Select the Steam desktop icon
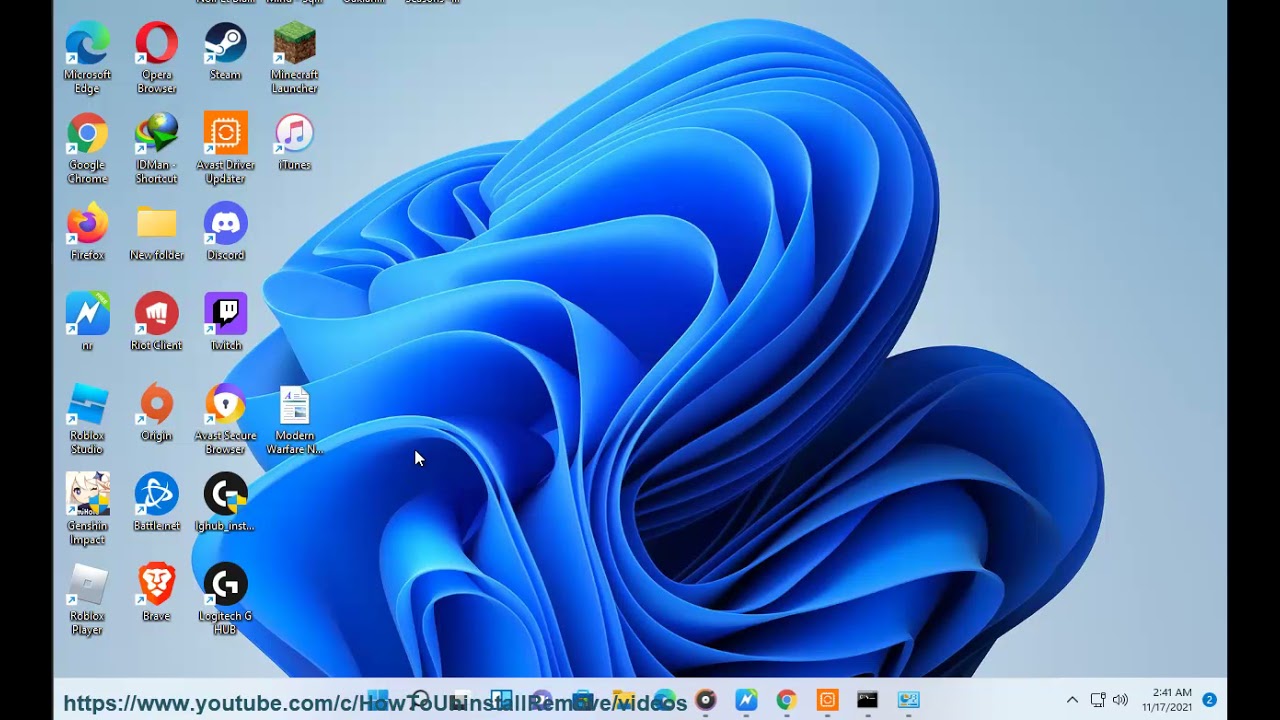This screenshot has height=720, width=1280. pyautogui.click(x=225, y=53)
